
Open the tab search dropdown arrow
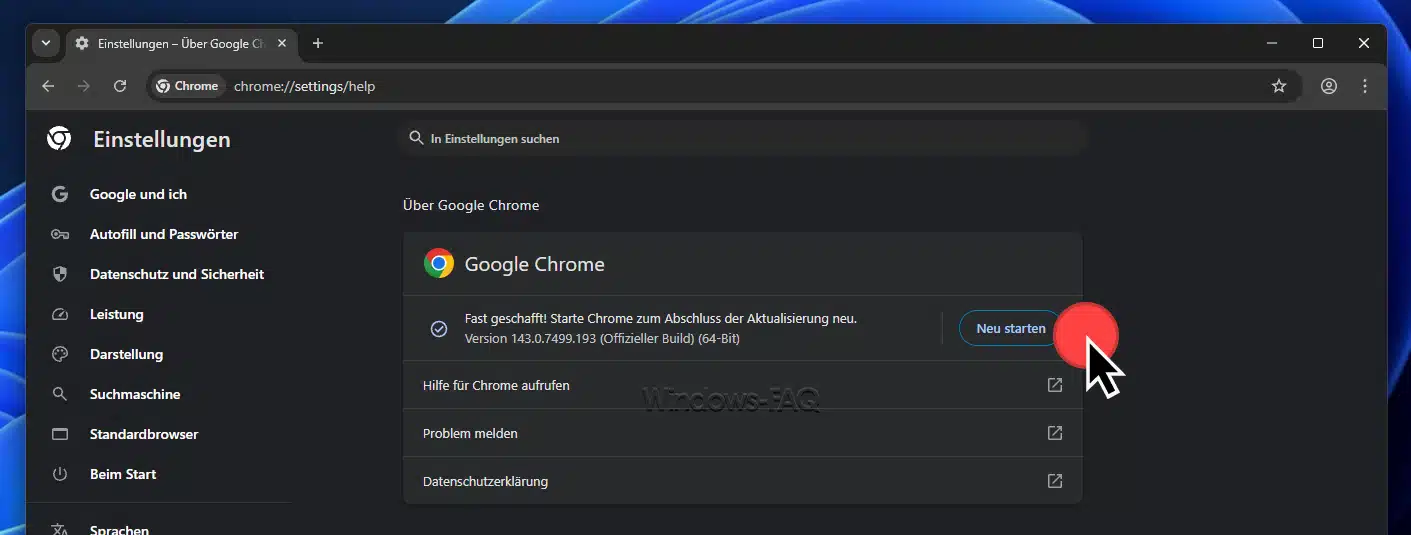coord(46,44)
